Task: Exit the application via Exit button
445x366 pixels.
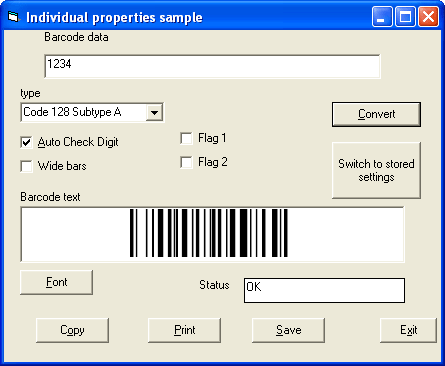Action: click(x=408, y=330)
